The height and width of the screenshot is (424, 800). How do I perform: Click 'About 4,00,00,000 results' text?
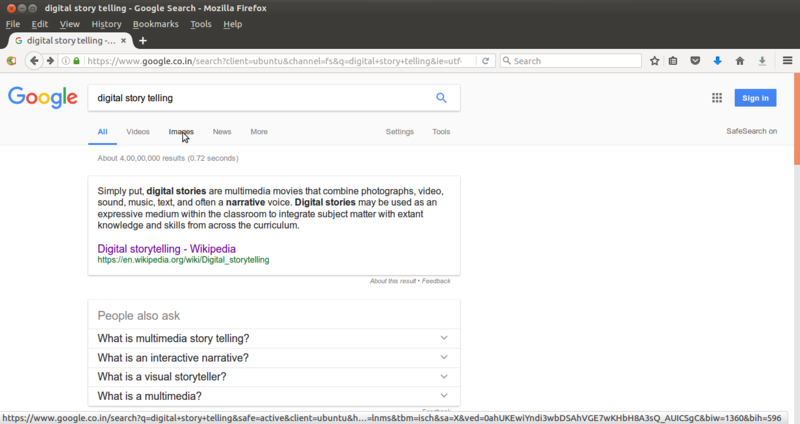tap(141, 158)
